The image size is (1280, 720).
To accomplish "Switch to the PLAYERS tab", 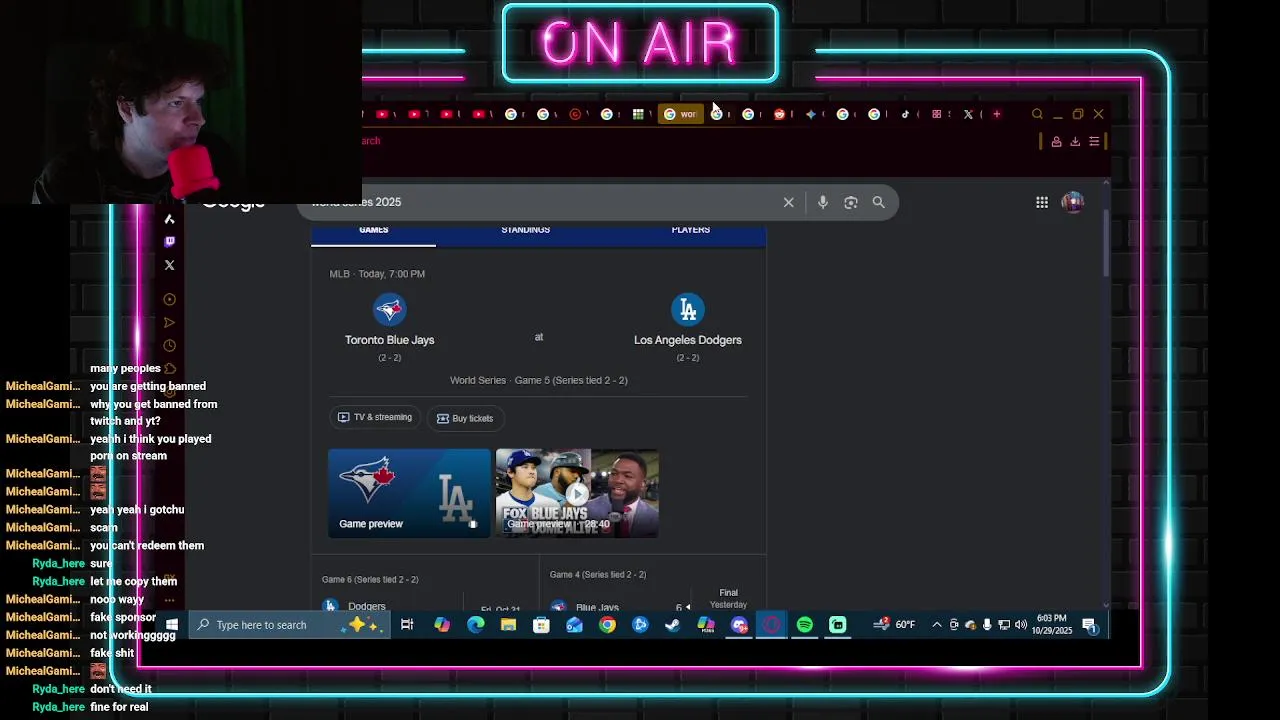I will coord(690,230).
